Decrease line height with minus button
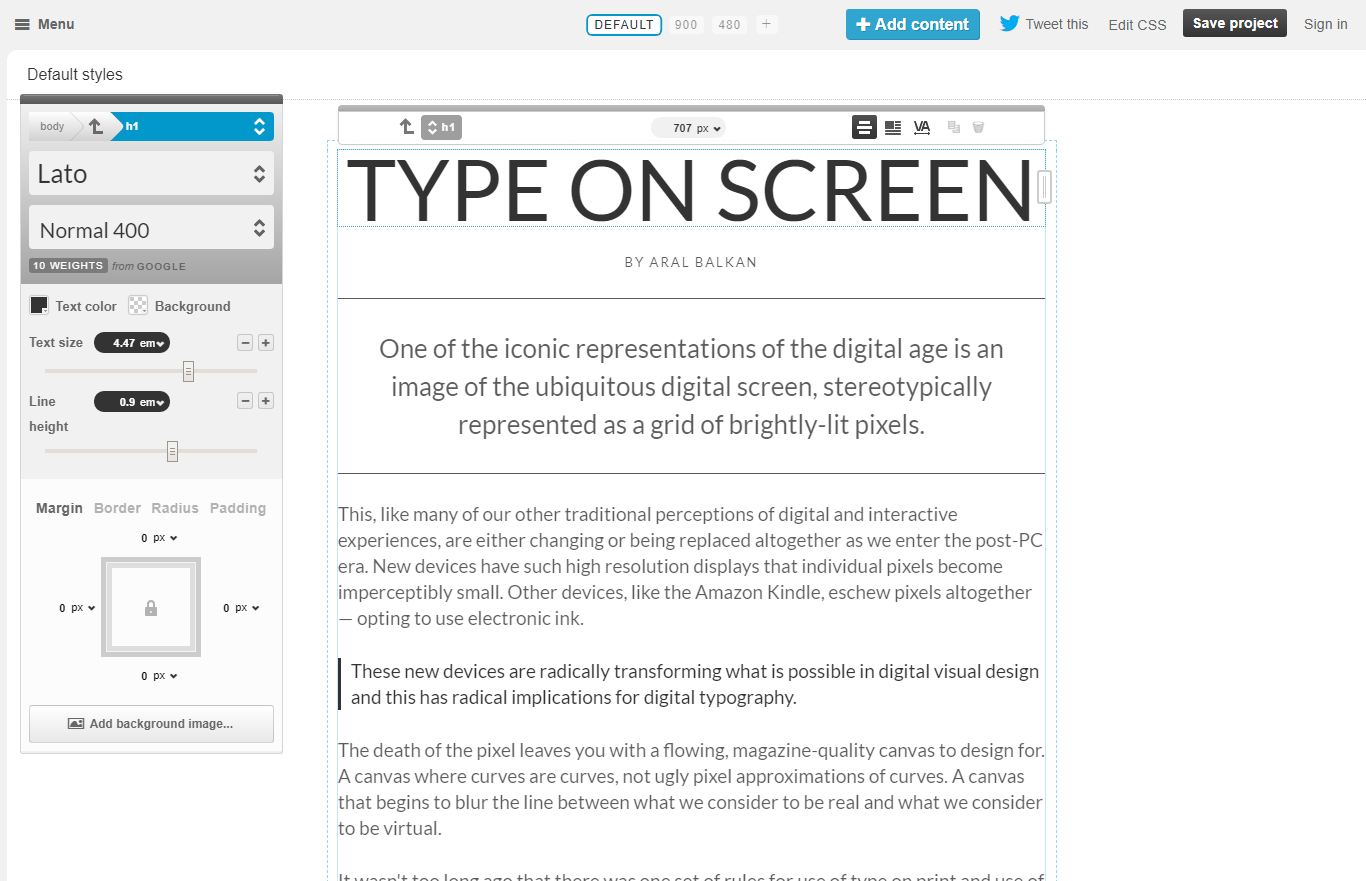 (245, 401)
